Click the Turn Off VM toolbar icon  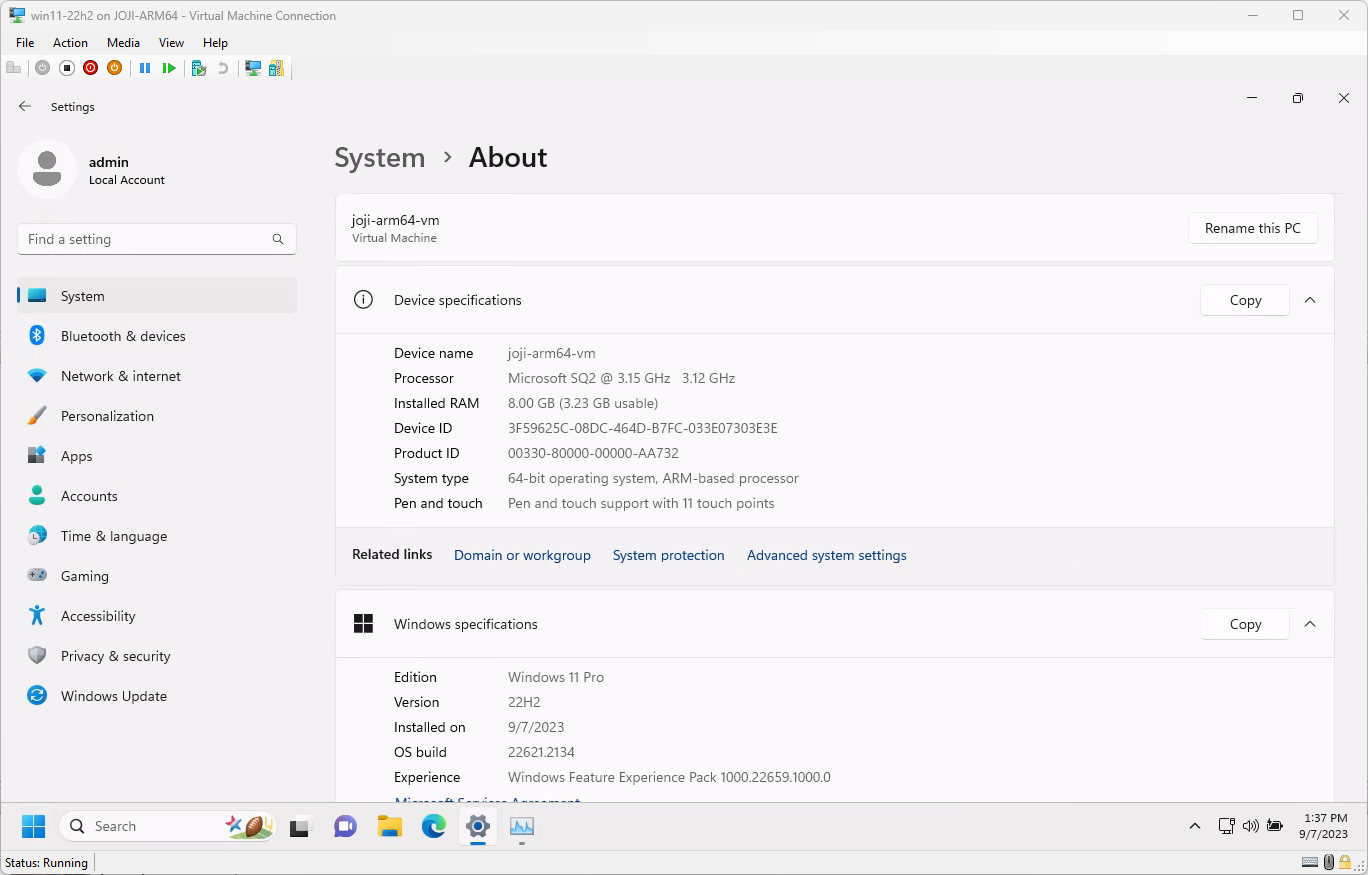67,68
